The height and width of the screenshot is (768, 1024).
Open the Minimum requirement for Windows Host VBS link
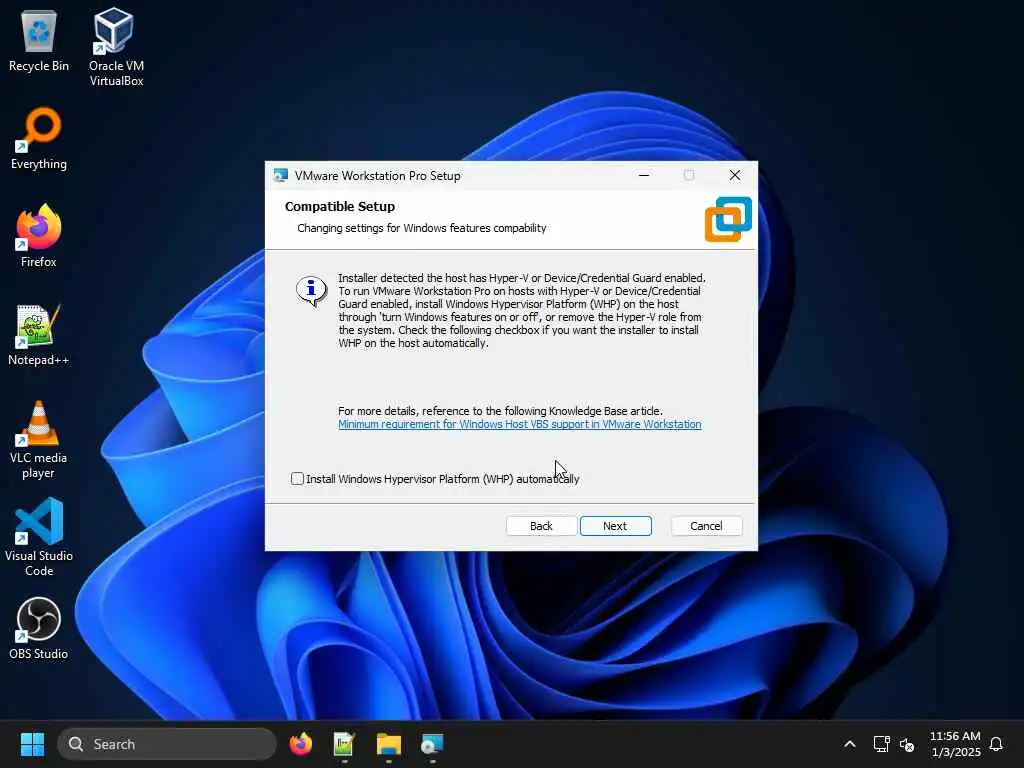519,424
